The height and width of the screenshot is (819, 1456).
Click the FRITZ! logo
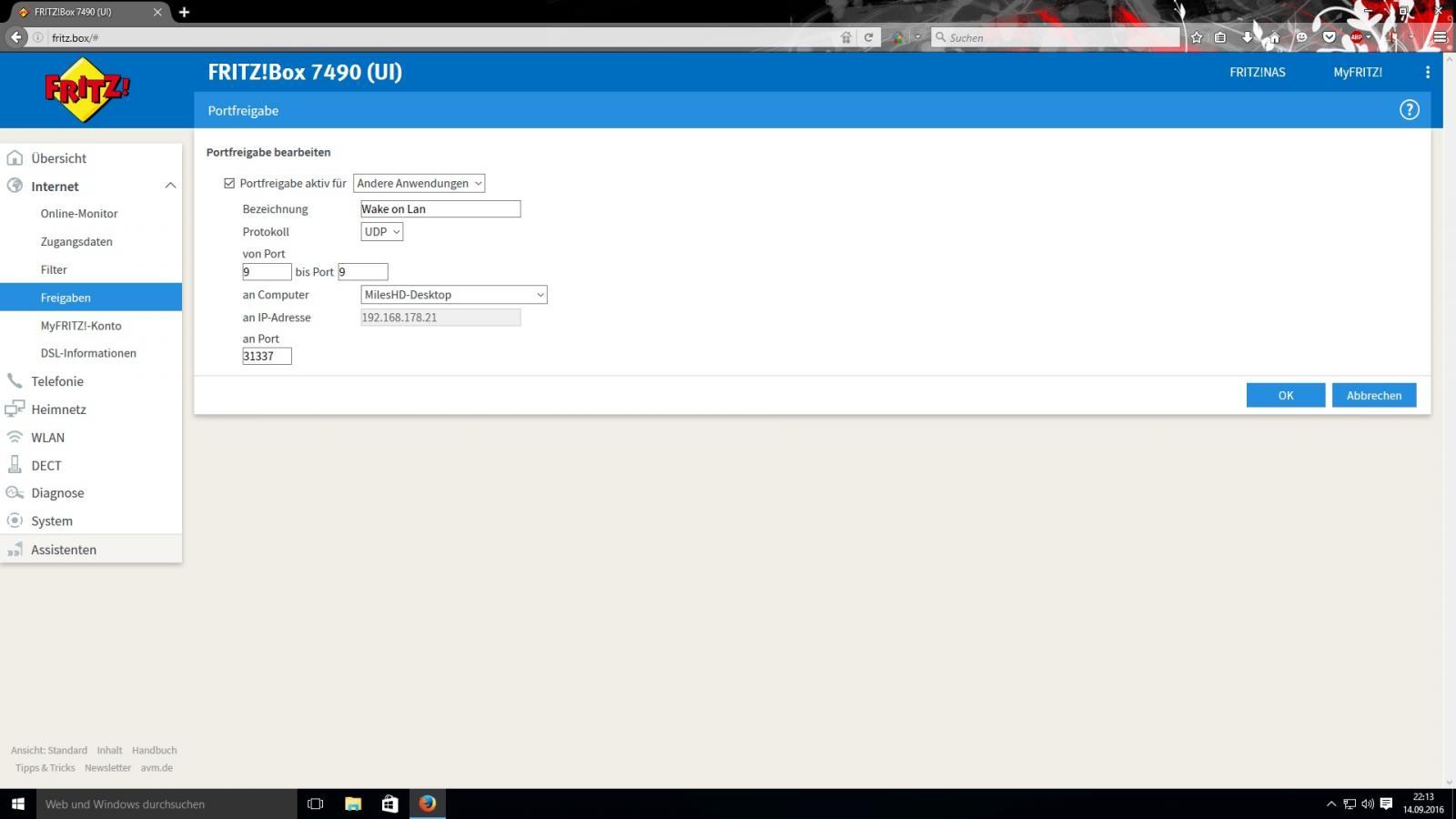click(87, 89)
